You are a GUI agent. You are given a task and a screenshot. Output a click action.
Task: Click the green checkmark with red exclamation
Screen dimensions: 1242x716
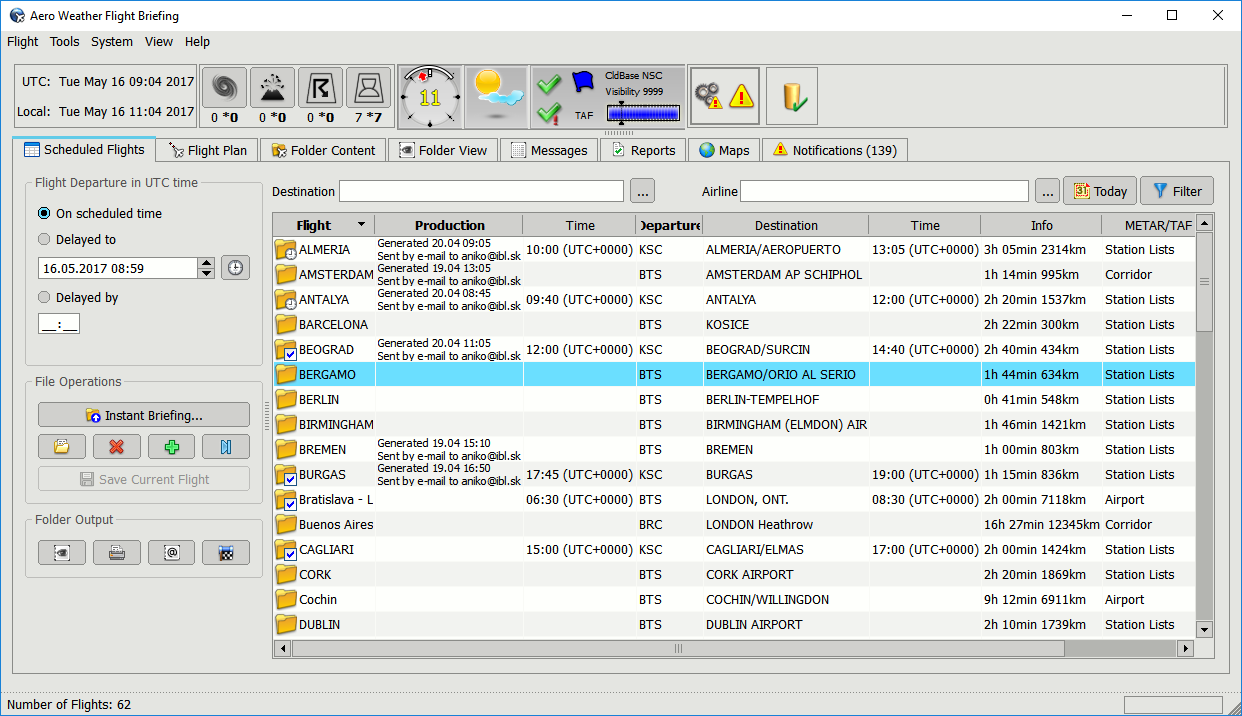(548, 113)
